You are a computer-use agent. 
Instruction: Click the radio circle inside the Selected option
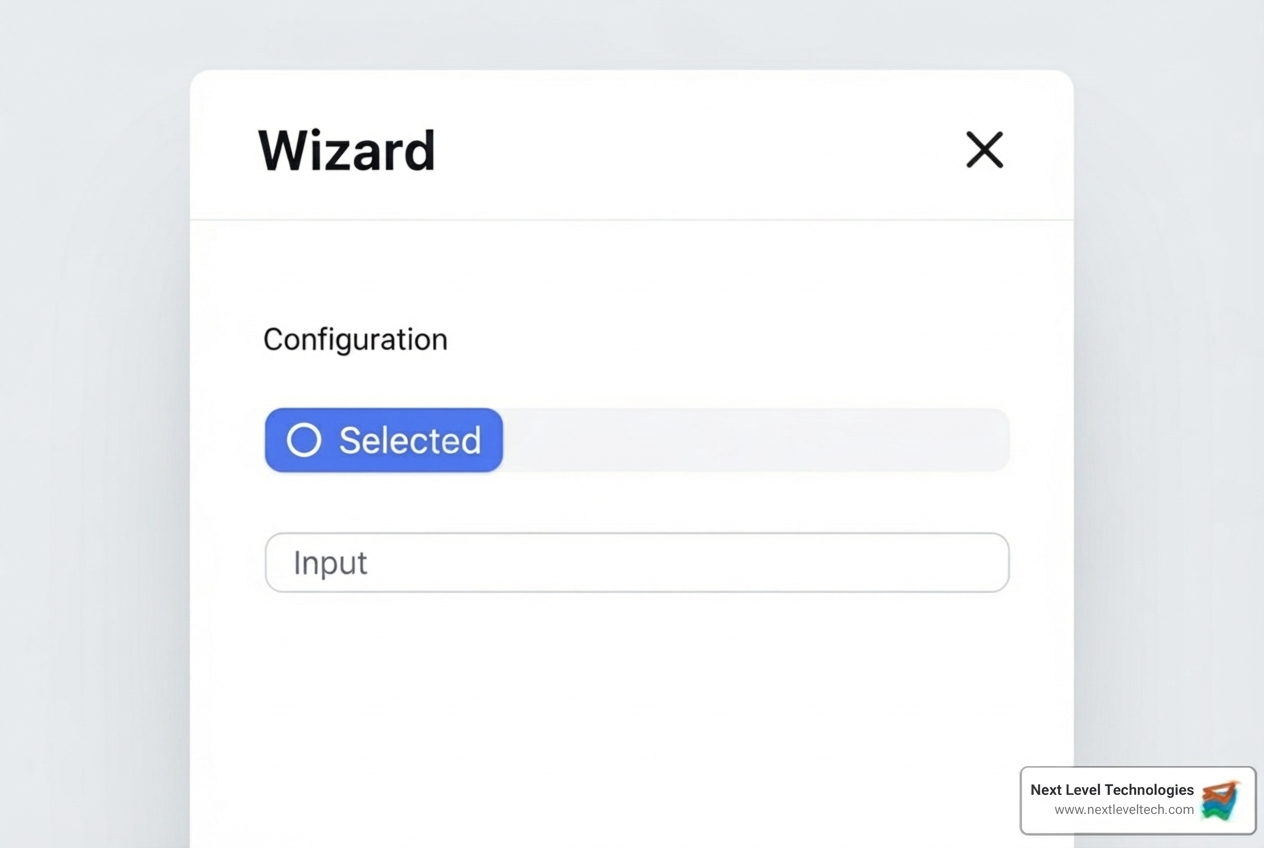point(303,440)
